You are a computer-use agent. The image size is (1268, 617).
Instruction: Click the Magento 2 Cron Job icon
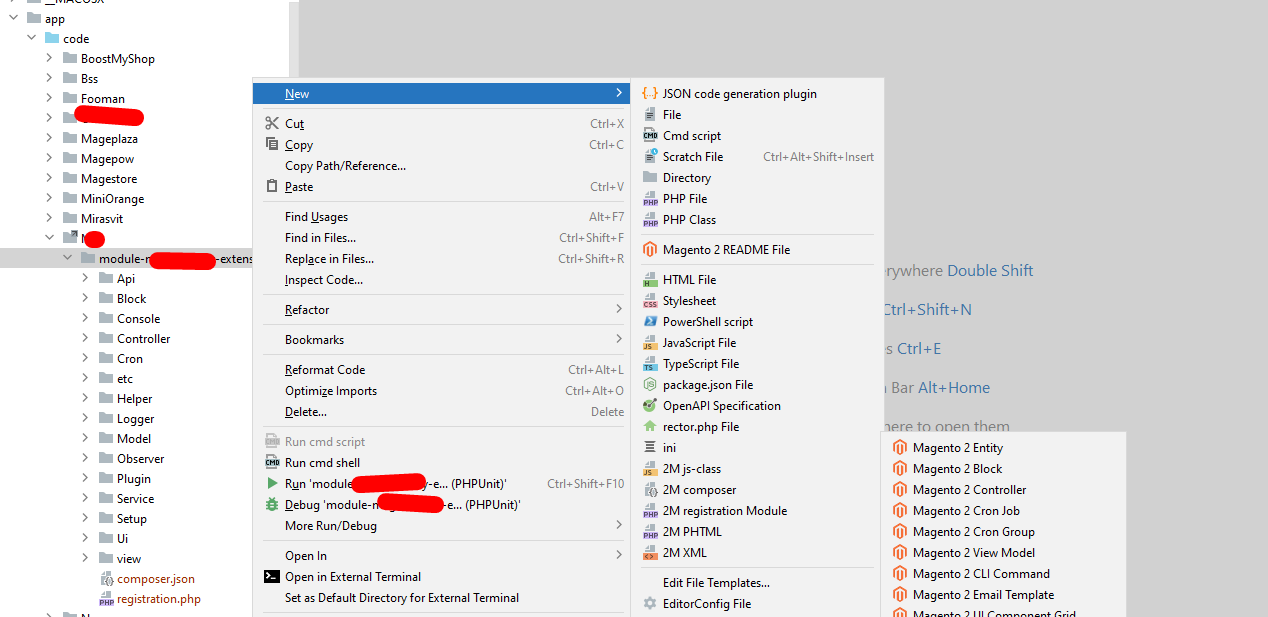pyautogui.click(x=900, y=510)
